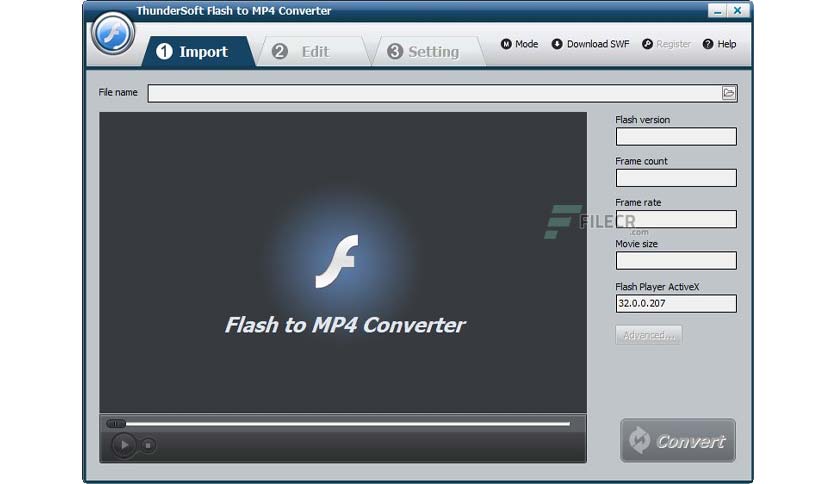Open the Help menu
The height and width of the screenshot is (484, 836).
[719, 44]
